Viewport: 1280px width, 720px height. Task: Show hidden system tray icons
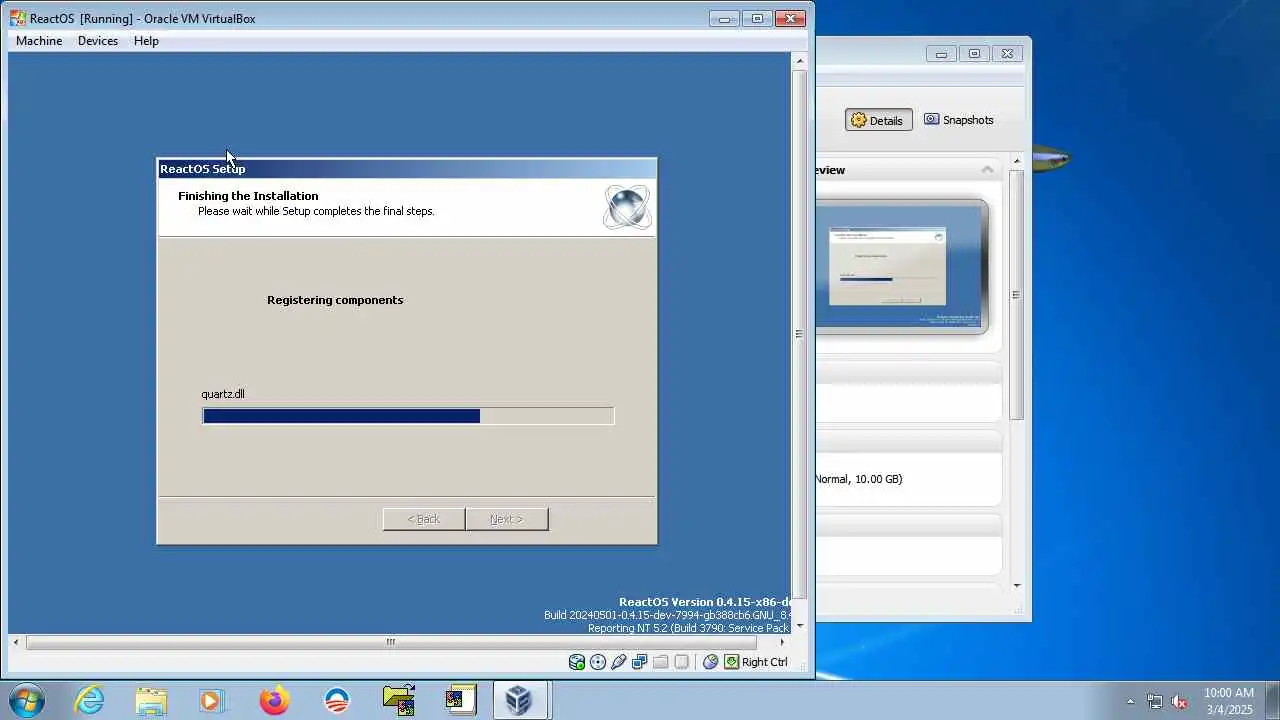click(x=1130, y=702)
